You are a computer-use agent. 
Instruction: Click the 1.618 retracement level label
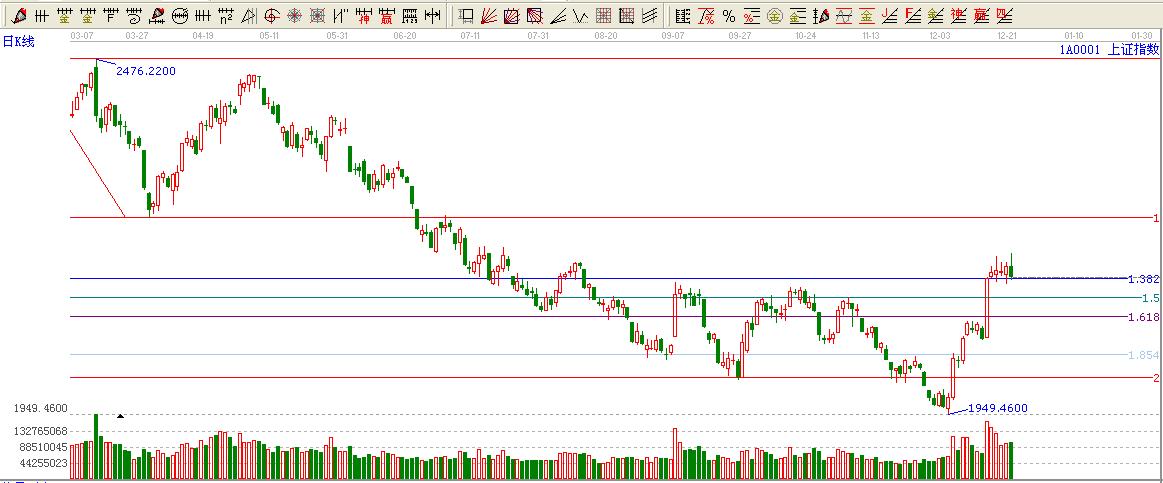click(x=1142, y=317)
